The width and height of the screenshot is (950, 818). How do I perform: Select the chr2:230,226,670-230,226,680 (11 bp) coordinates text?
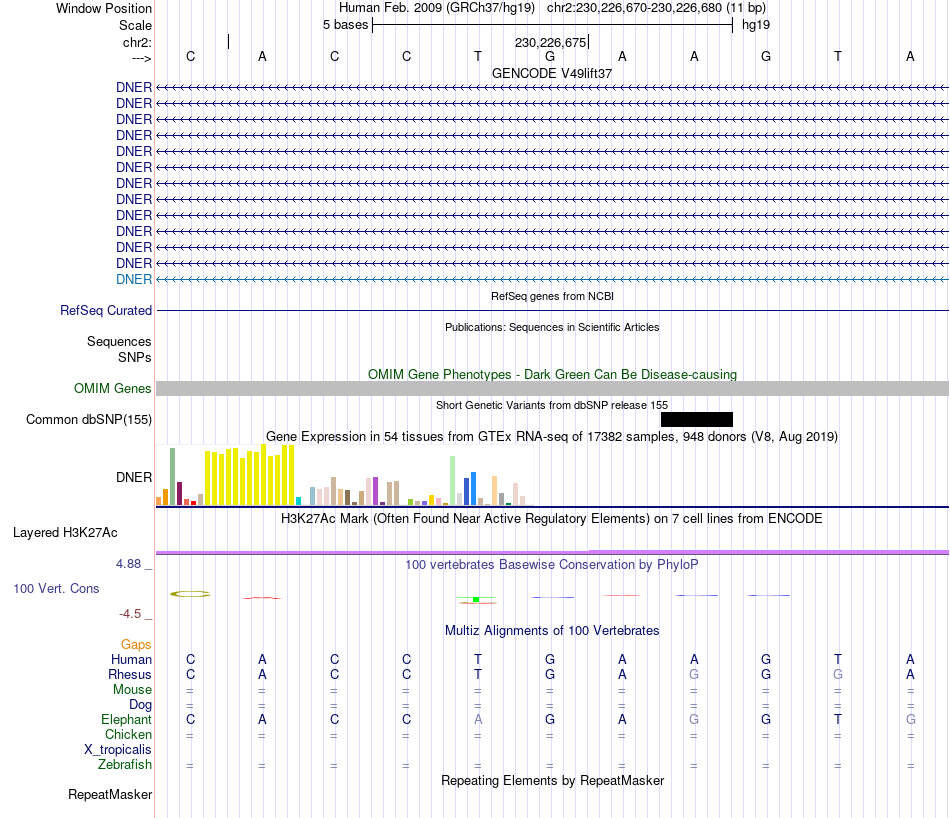(x=656, y=8)
